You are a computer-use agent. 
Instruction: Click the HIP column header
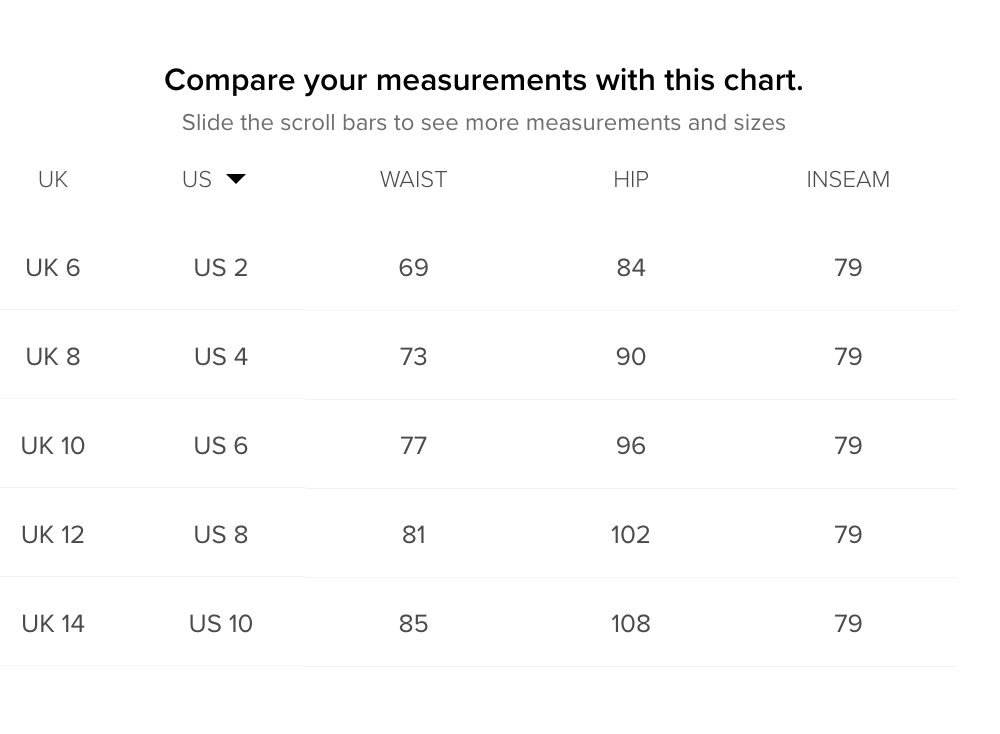pyautogui.click(x=631, y=180)
